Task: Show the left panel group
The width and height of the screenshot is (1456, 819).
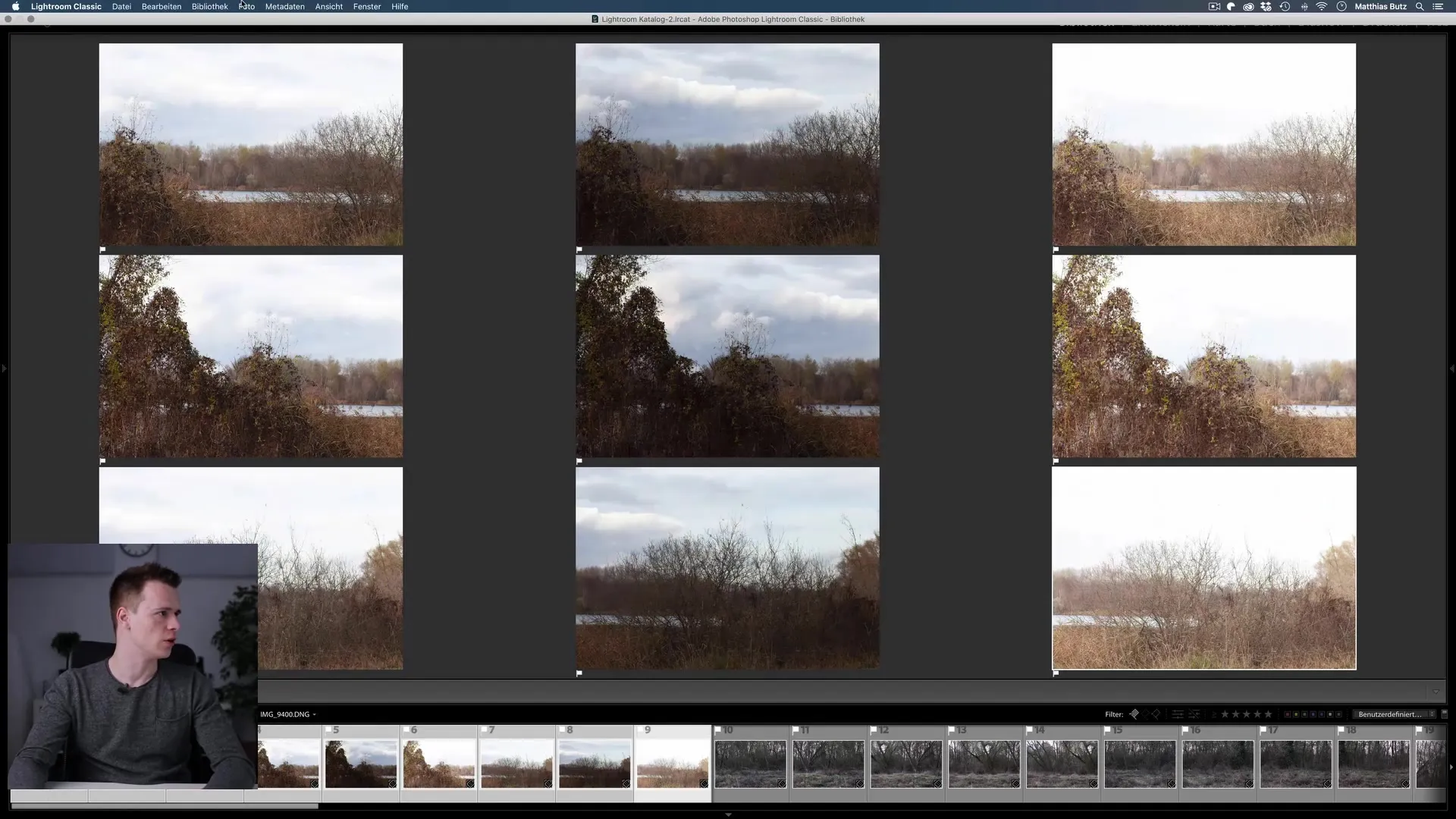Action: tap(4, 369)
